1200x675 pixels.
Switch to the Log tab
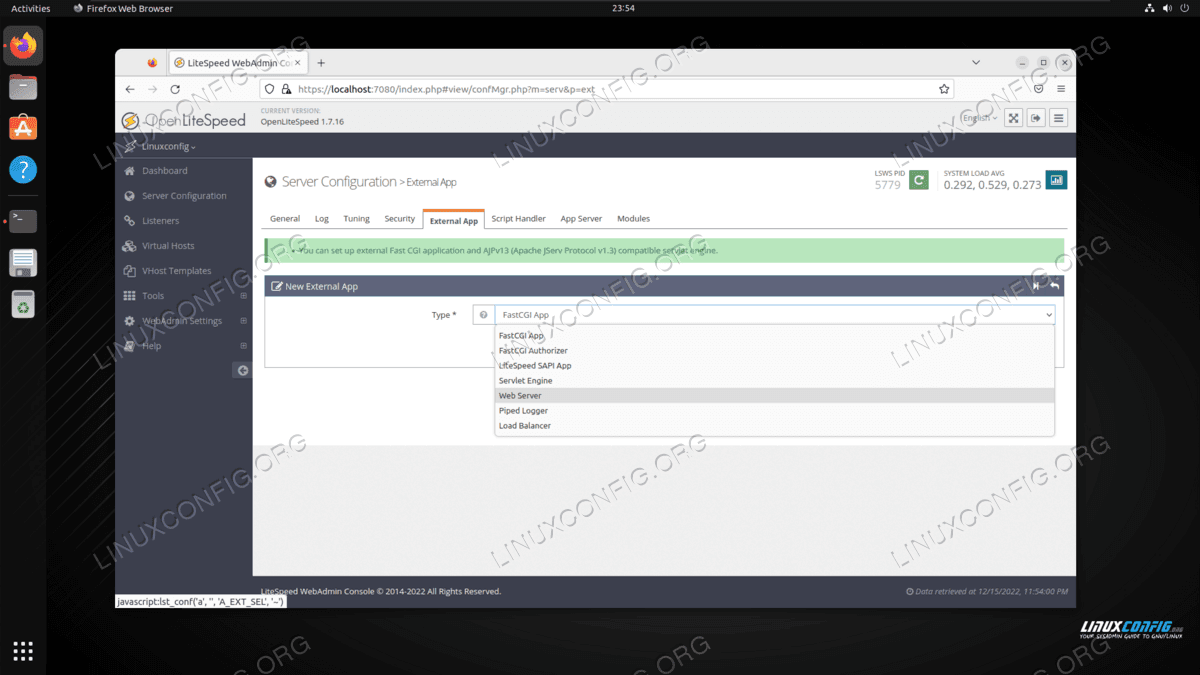[322, 219]
